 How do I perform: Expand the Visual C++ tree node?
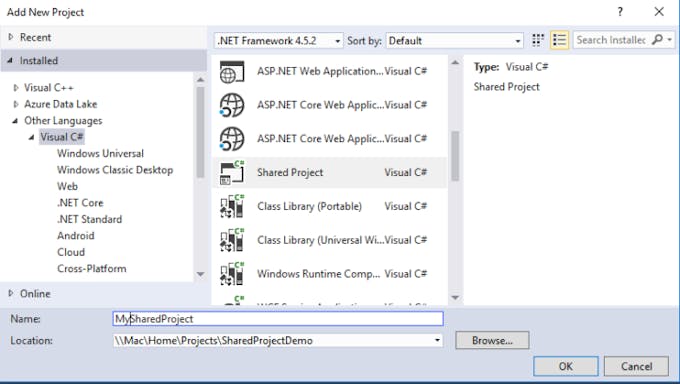coord(16,88)
